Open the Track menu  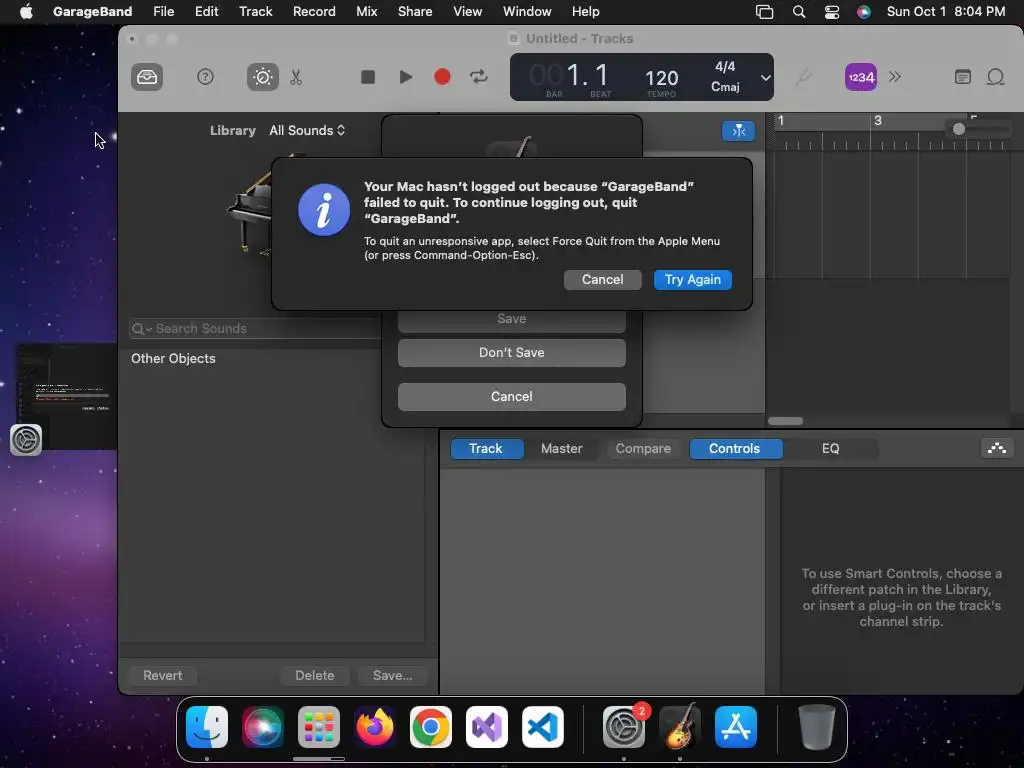coord(255,12)
